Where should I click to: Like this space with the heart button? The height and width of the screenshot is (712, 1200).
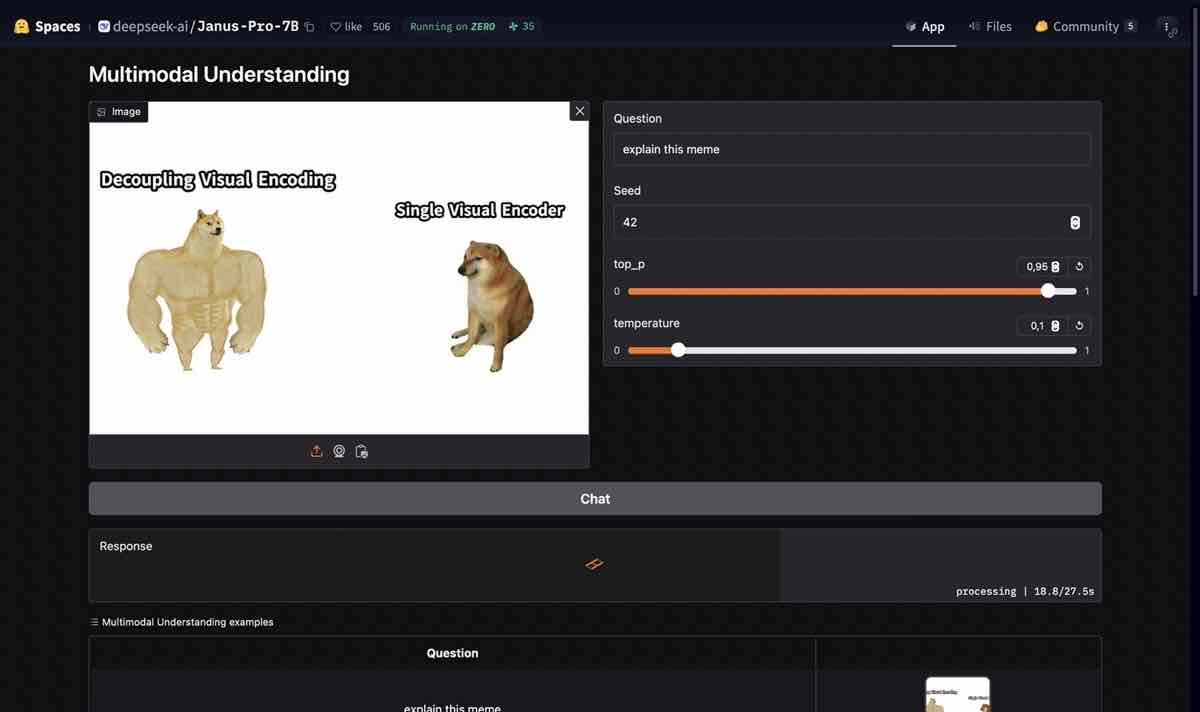(346, 27)
